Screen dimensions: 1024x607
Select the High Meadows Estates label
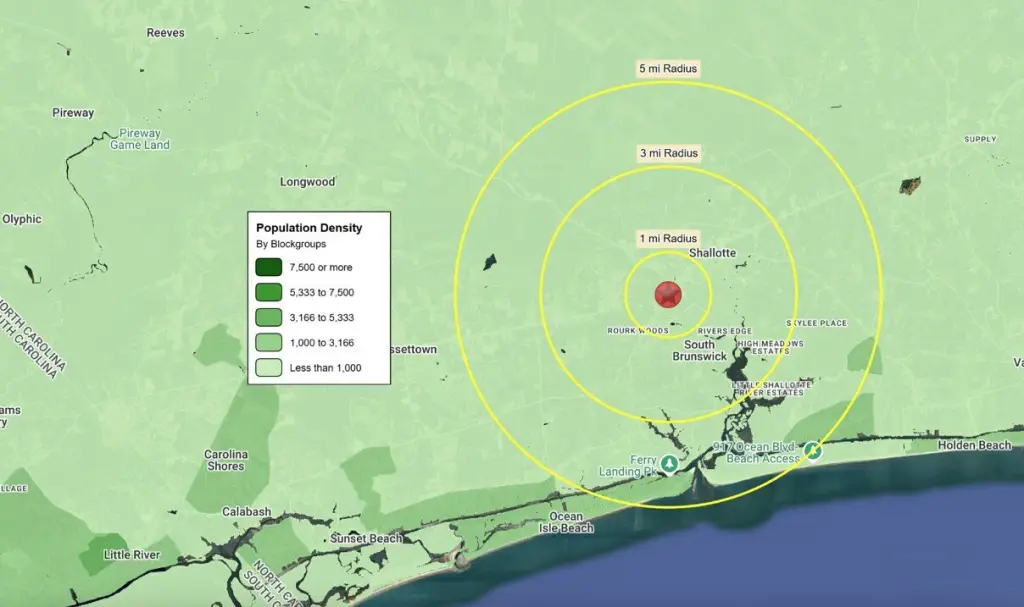(x=770, y=347)
